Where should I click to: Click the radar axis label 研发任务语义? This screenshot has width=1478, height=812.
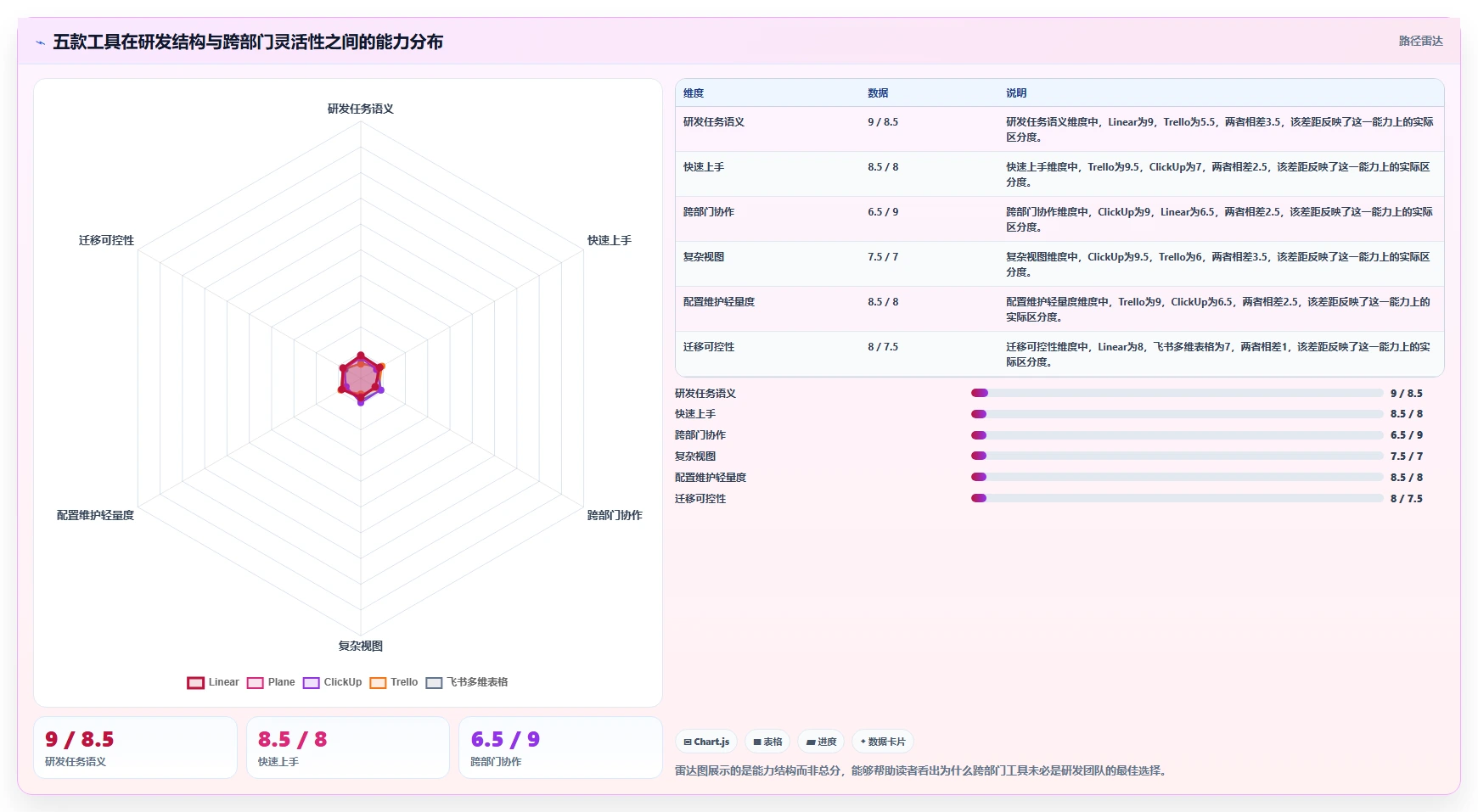coord(361,109)
